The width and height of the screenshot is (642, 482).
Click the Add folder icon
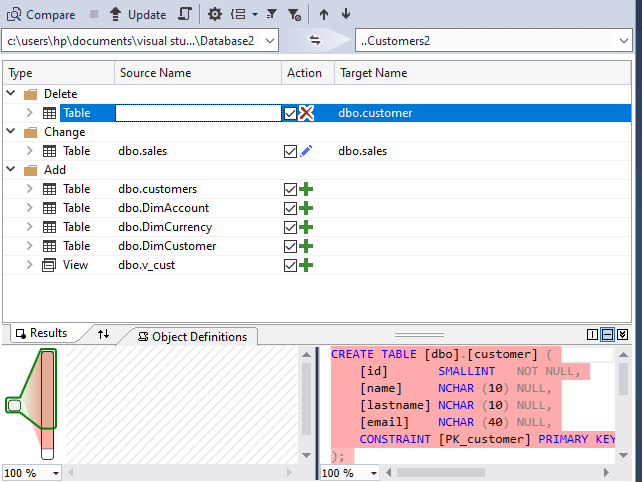(30, 170)
